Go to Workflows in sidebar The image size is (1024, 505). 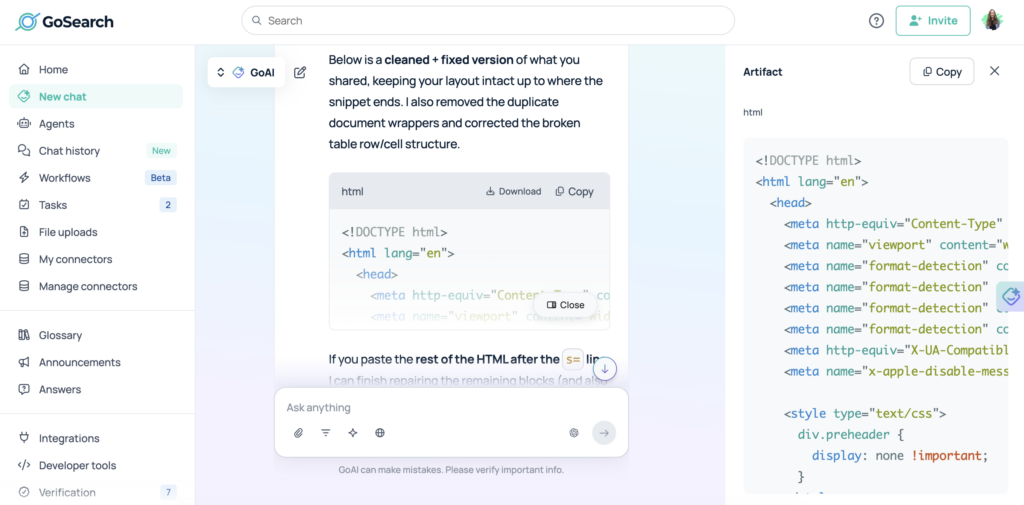pos(64,178)
